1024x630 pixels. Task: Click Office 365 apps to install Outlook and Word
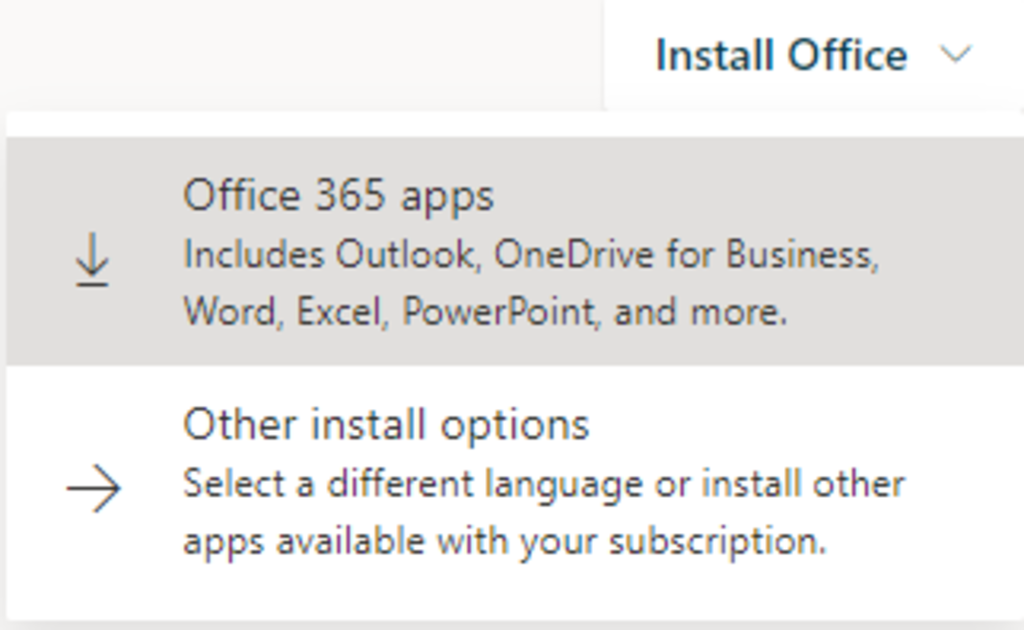pos(340,195)
